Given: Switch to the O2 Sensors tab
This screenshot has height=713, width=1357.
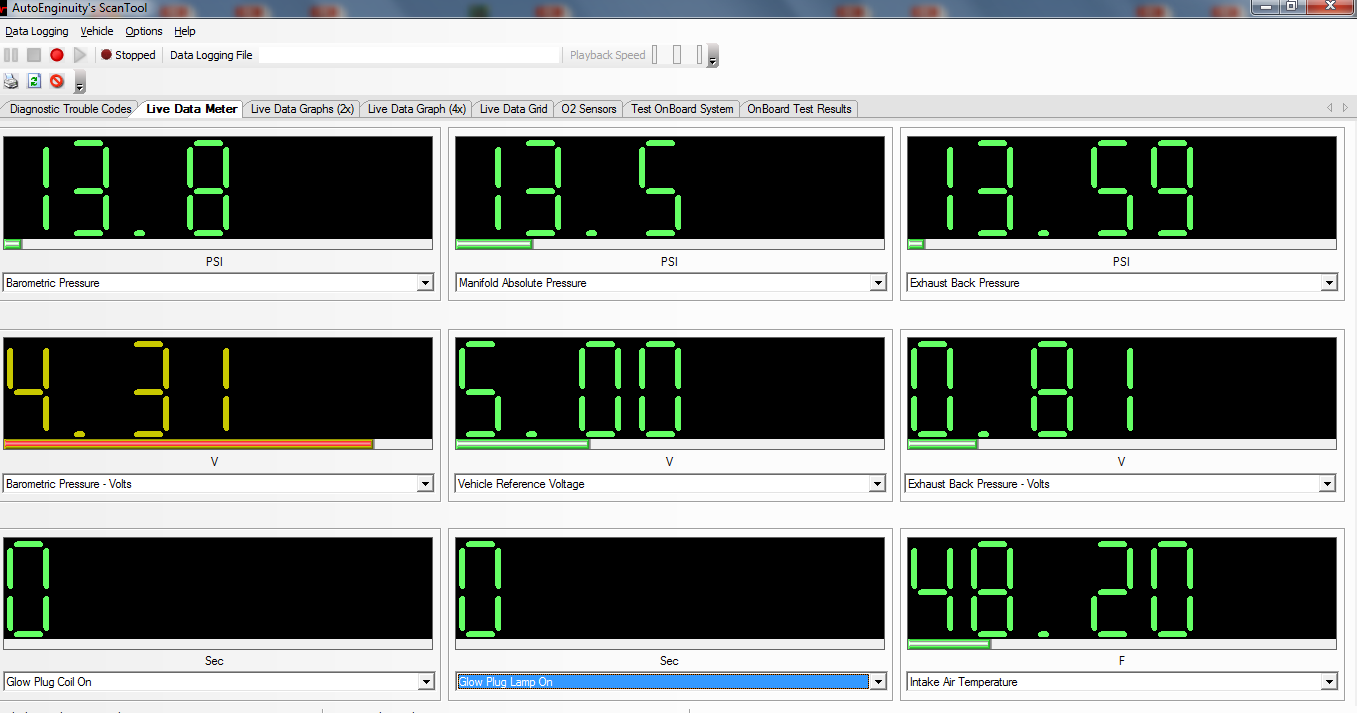Looking at the screenshot, I should pos(589,109).
